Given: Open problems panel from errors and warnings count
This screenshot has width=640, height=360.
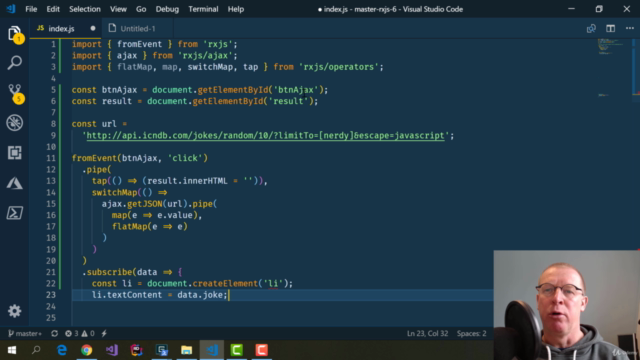Looking at the screenshot, I should pyautogui.click(x=80, y=333).
